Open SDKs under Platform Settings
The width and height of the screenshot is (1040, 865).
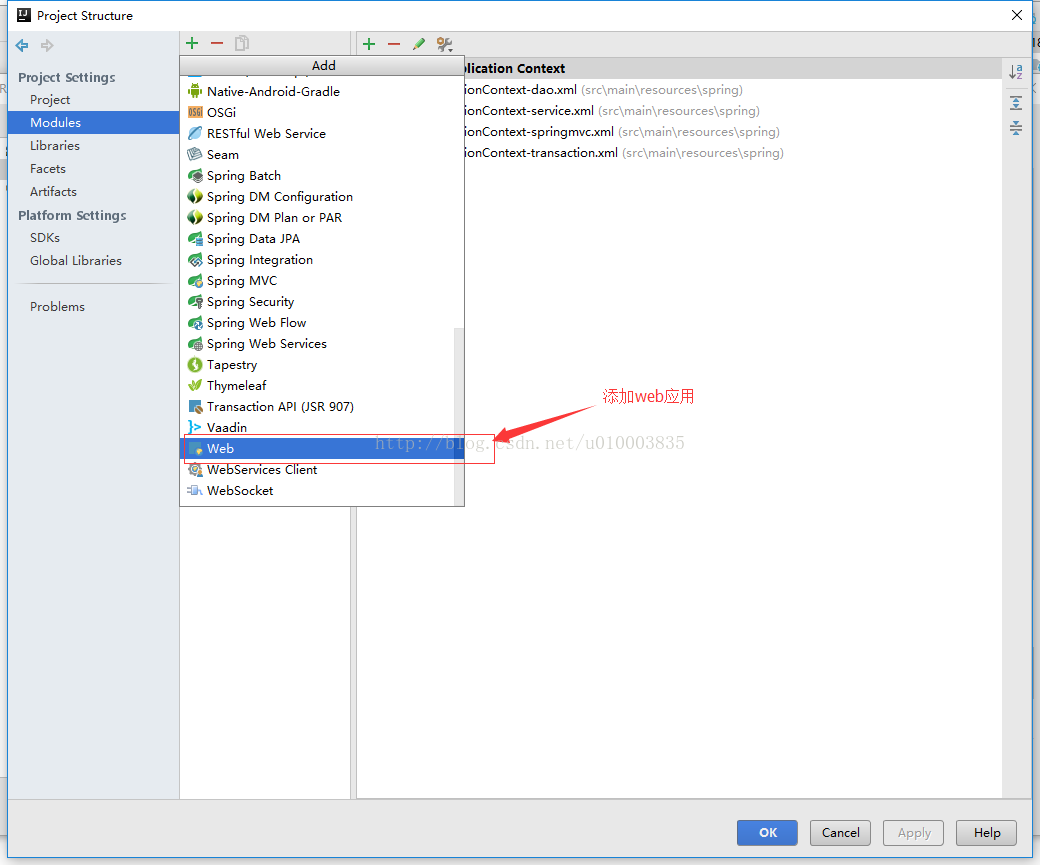tap(94, 237)
